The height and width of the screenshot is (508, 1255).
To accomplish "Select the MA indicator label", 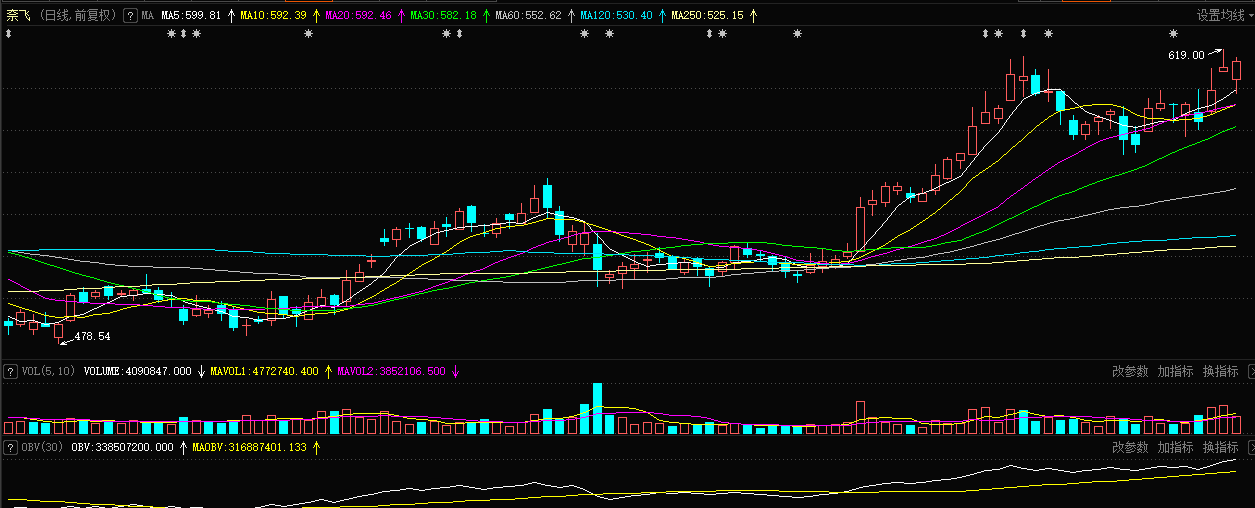I will (147, 16).
